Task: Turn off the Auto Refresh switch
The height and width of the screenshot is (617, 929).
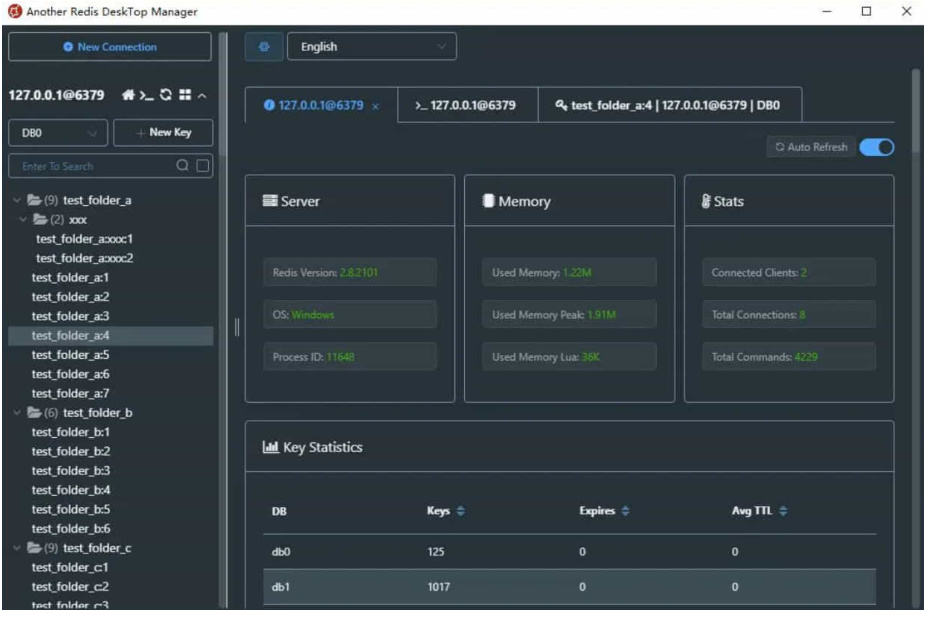Action: click(x=877, y=148)
